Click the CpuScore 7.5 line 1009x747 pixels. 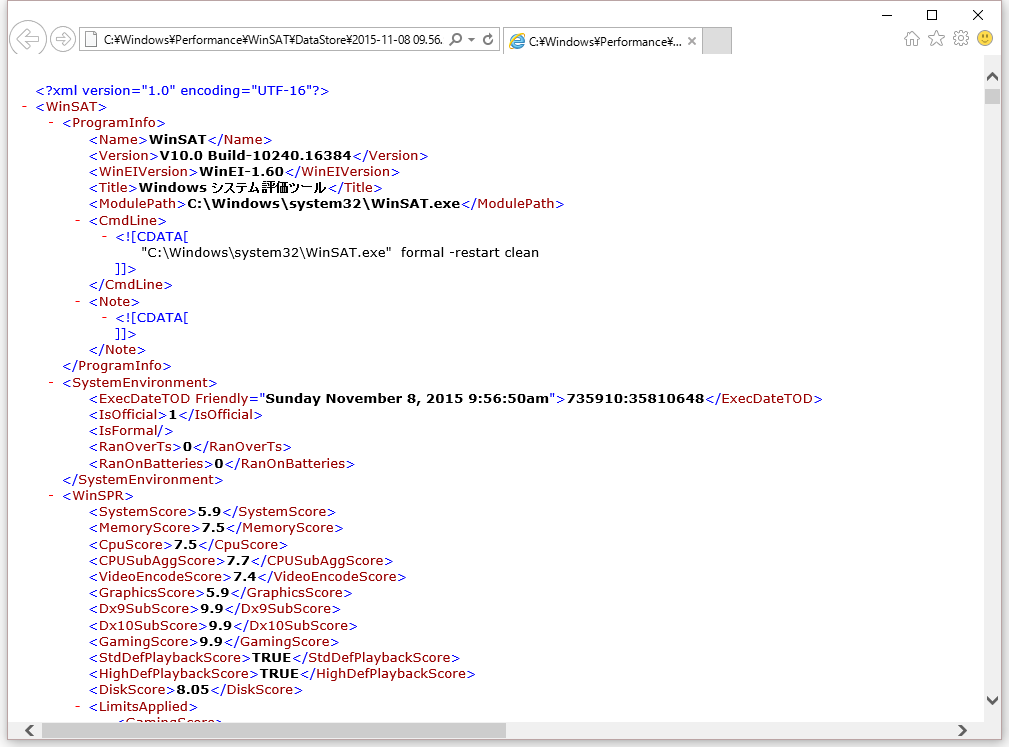[x=189, y=545]
